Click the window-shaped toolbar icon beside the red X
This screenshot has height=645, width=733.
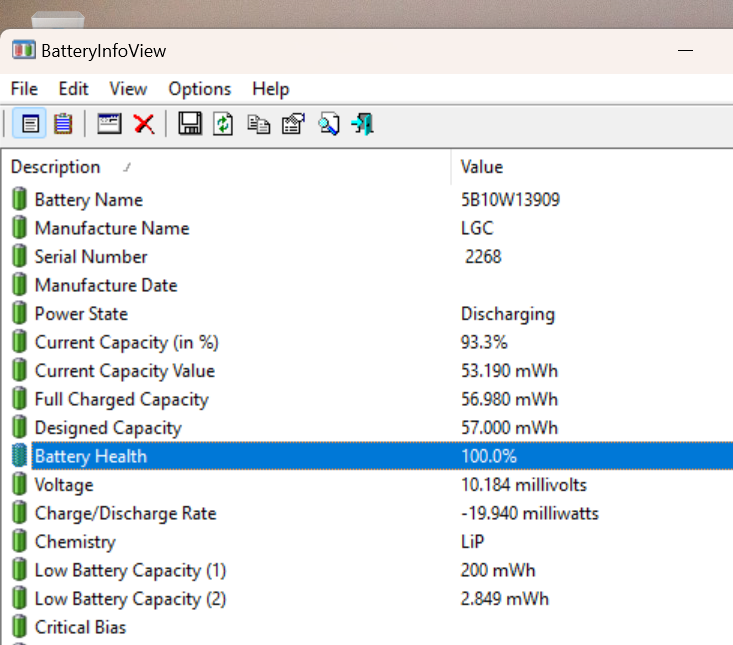(109, 124)
